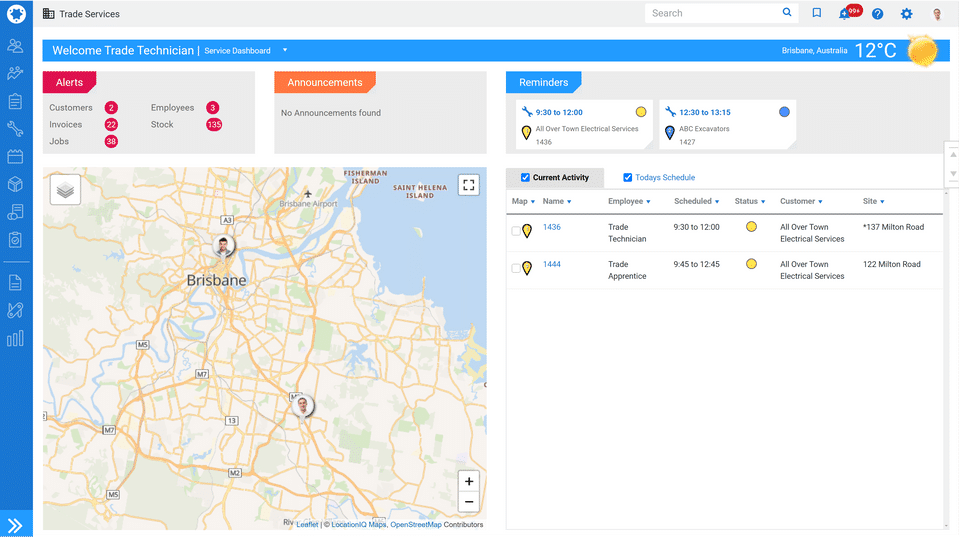Open the clipboard quotes icon in the sidebar
The image size is (960, 537).
tap(15, 101)
